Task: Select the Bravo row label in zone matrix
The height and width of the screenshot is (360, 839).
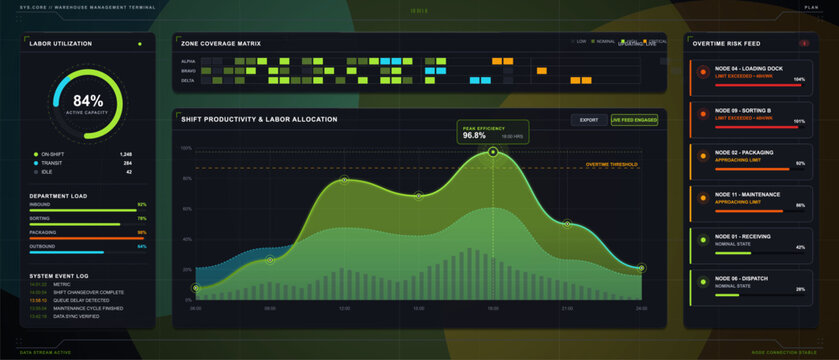Action: click(x=188, y=71)
